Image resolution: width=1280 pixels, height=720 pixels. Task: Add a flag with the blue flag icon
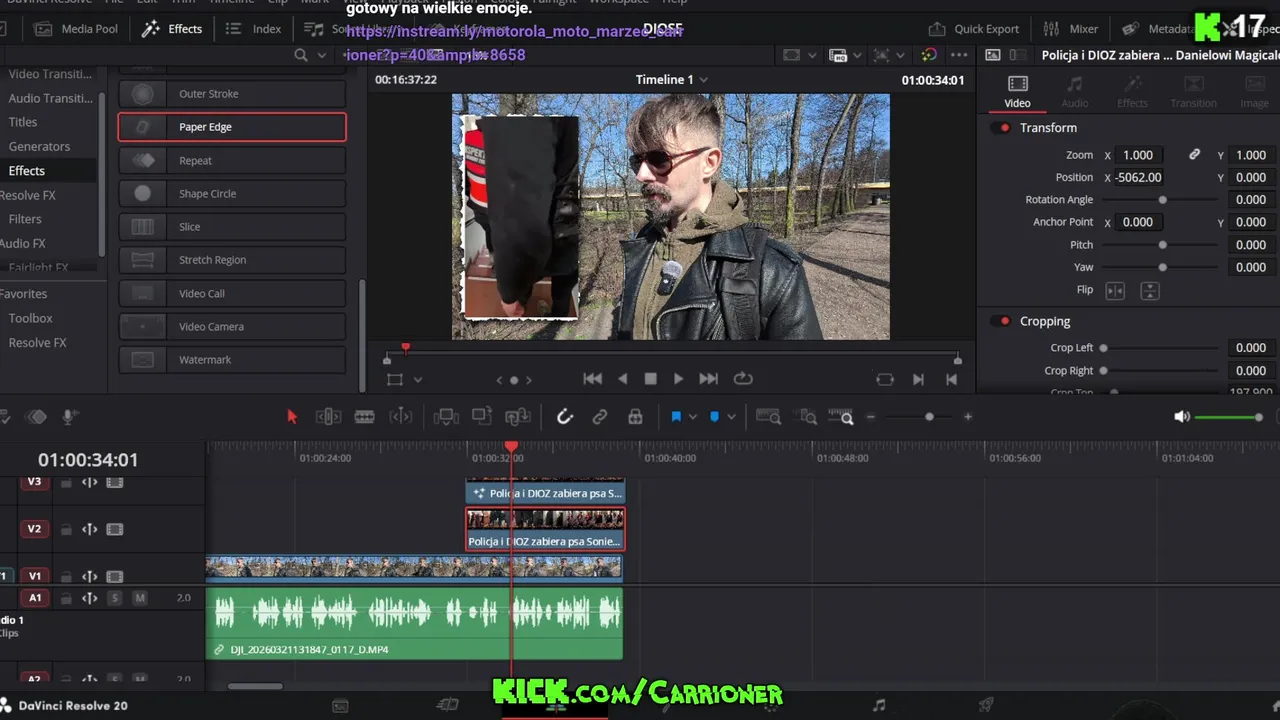[676, 417]
